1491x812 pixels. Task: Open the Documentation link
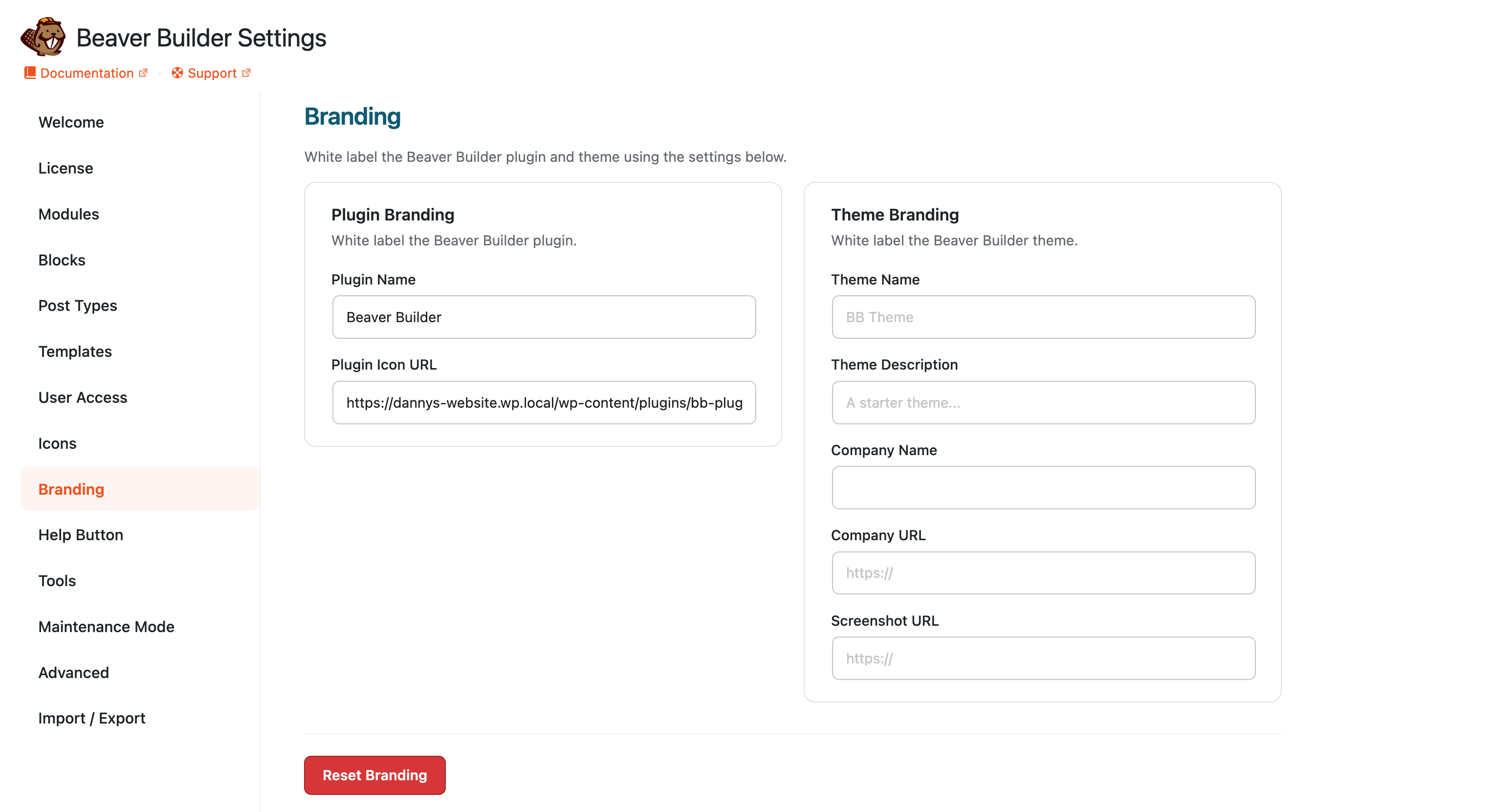(x=86, y=73)
